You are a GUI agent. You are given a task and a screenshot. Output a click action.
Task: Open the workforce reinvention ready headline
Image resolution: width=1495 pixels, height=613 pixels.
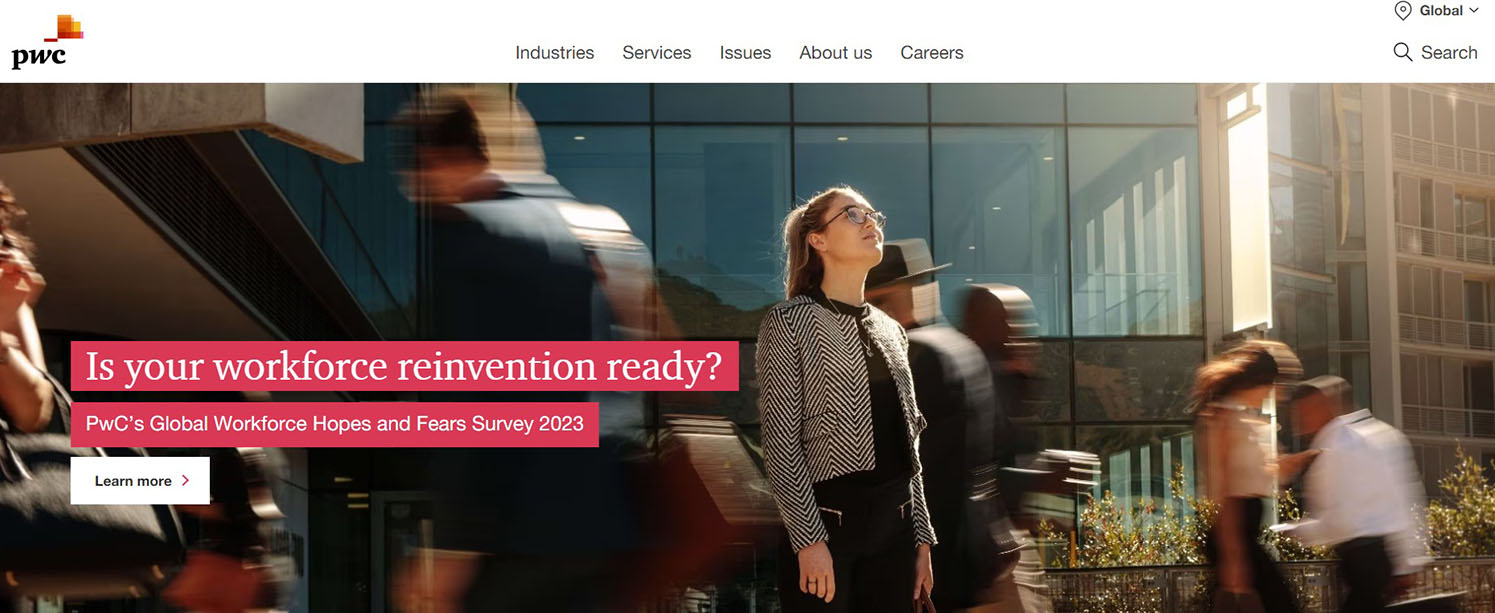point(404,366)
